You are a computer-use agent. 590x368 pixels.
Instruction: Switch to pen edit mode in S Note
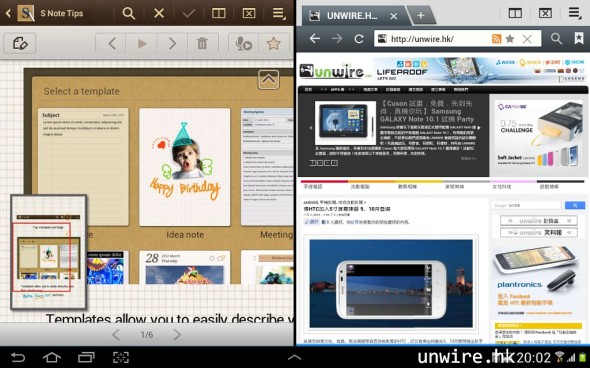[20, 43]
